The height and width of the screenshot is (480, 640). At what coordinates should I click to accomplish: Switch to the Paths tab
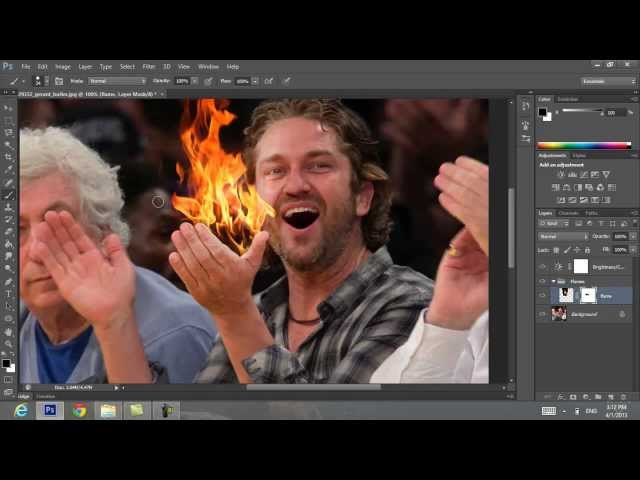(x=591, y=213)
